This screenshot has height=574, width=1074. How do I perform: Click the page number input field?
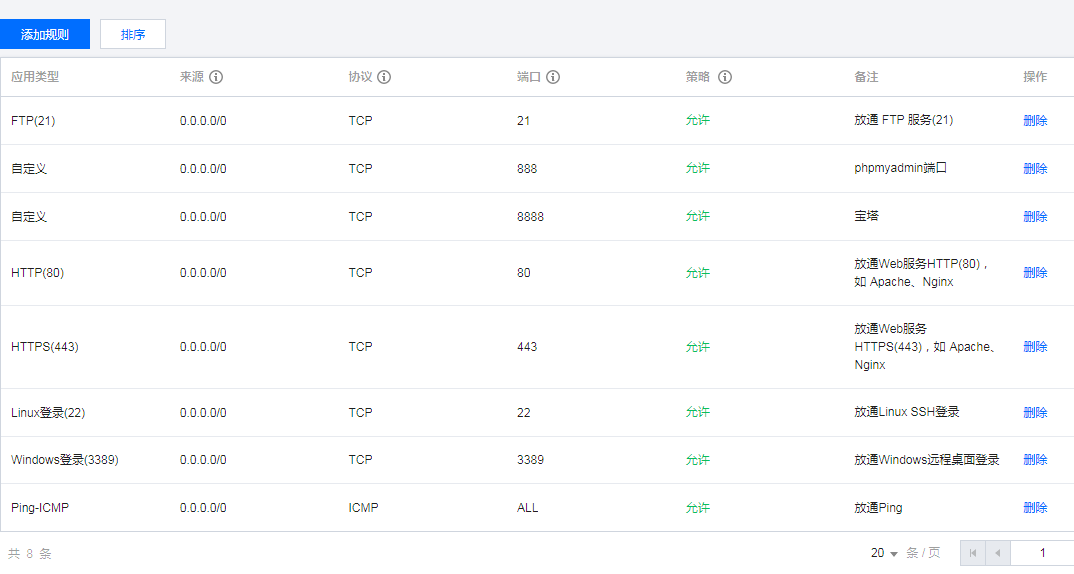(x=1042, y=553)
